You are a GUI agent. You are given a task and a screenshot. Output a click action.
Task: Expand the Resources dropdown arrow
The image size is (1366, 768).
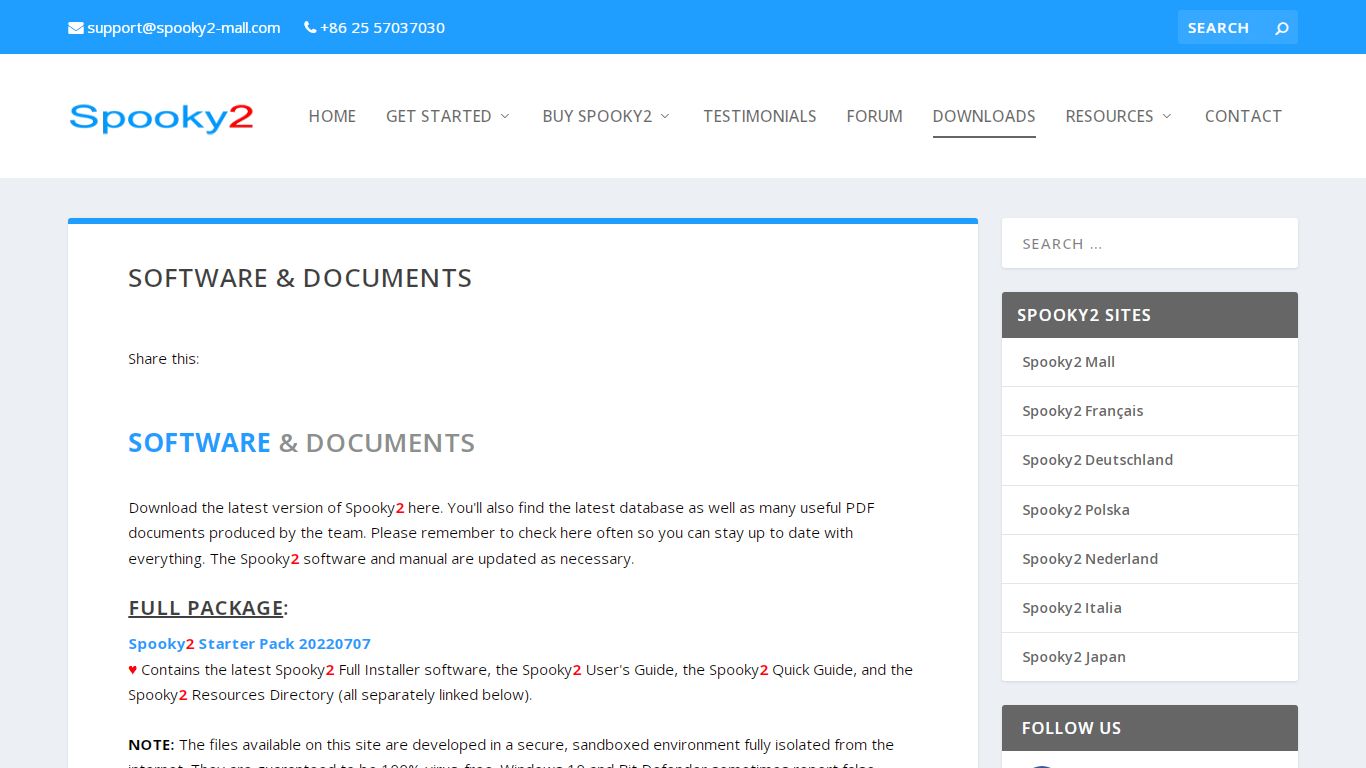coord(1167,116)
